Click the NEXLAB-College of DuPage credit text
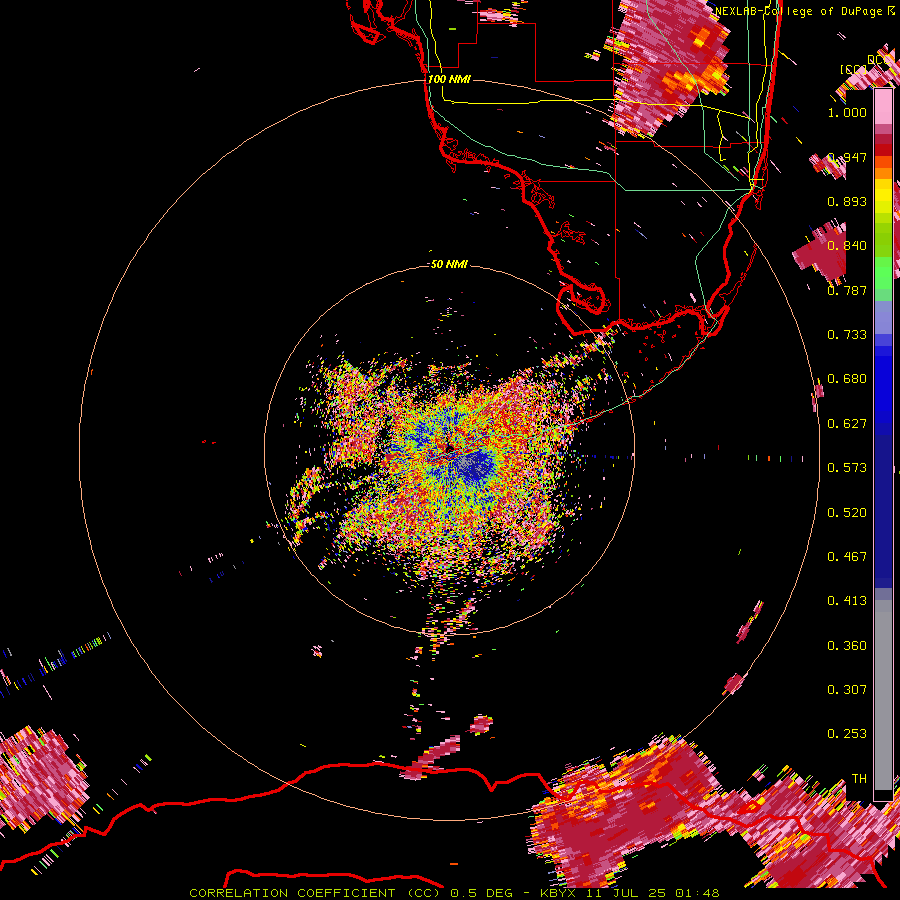900x900 pixels. tap(800, 11)
